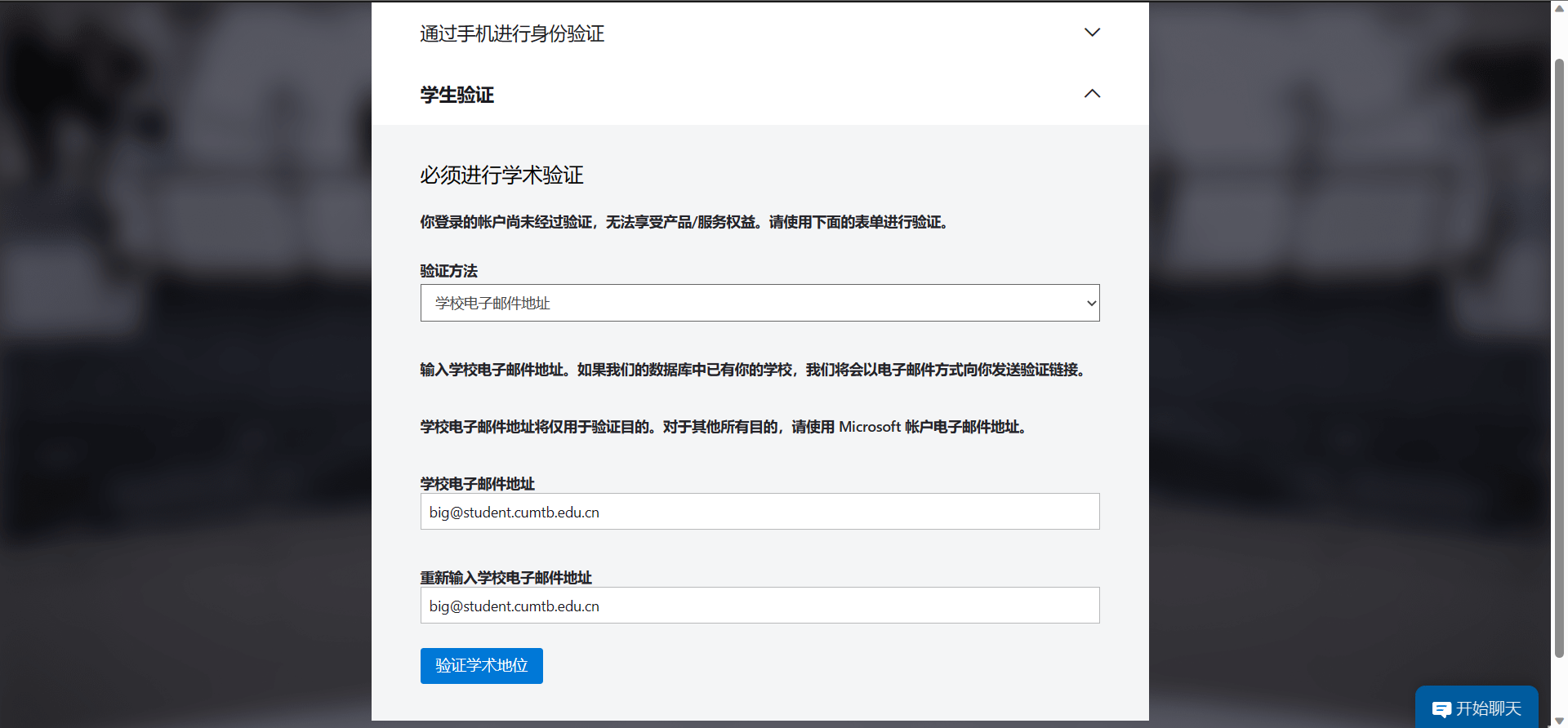Viewport: 1568px width, 728px height.
Task: Select the 学生验证 section title
Action: [457, 95]
